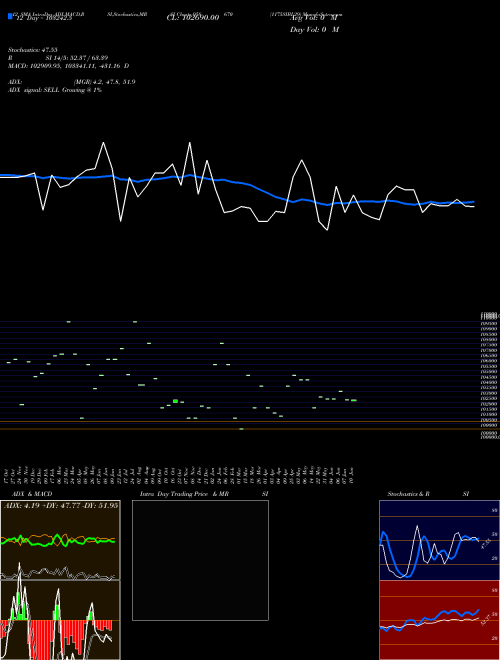Open the red RSI chart thumbnail
This screenshot has width=500, height=660.
point(439,620)
